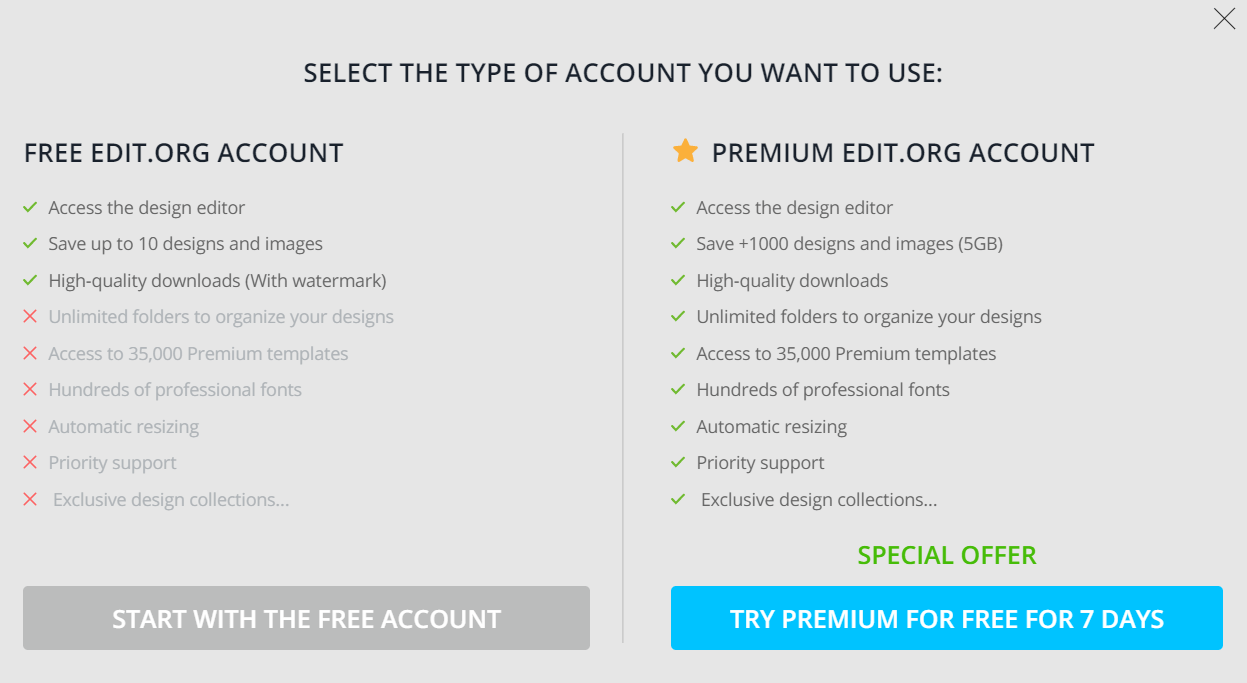Click the checkmark beside Exclusive design collections
Viewport: 1247px width, 683px height.
point(677,499)
